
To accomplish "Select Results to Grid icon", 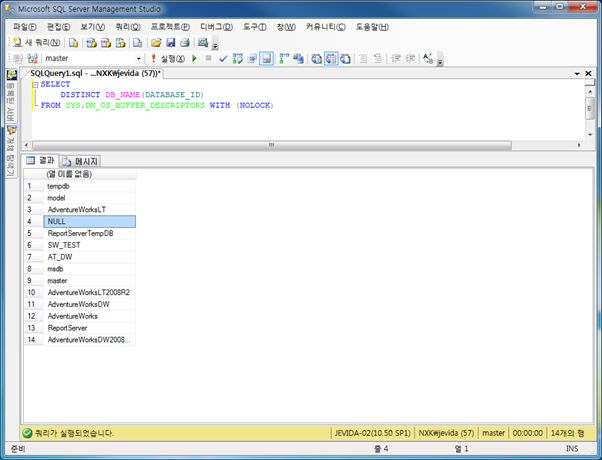I will (331, 58).
